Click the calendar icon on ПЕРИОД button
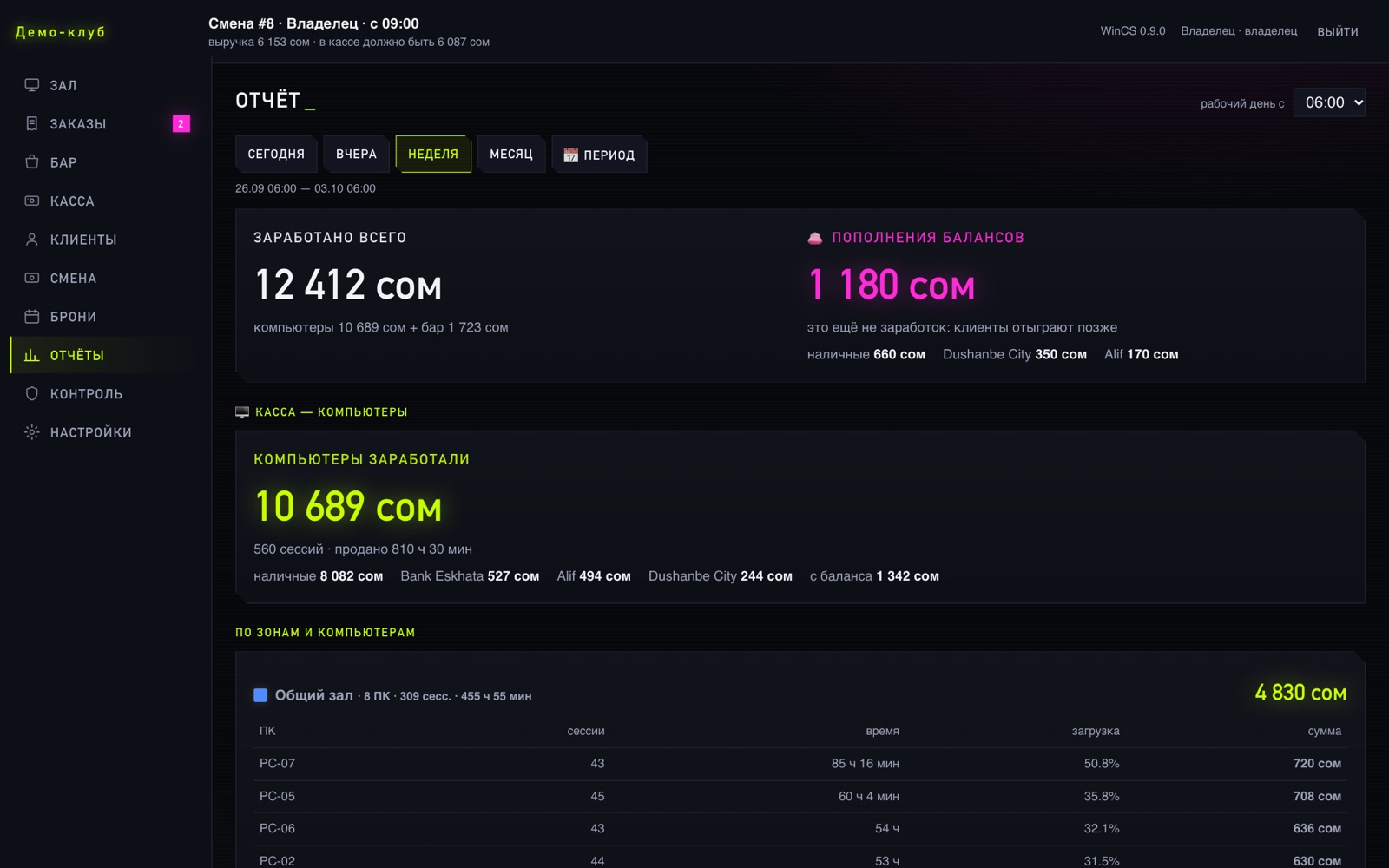 pyautogui.click(x=570, y=155)
